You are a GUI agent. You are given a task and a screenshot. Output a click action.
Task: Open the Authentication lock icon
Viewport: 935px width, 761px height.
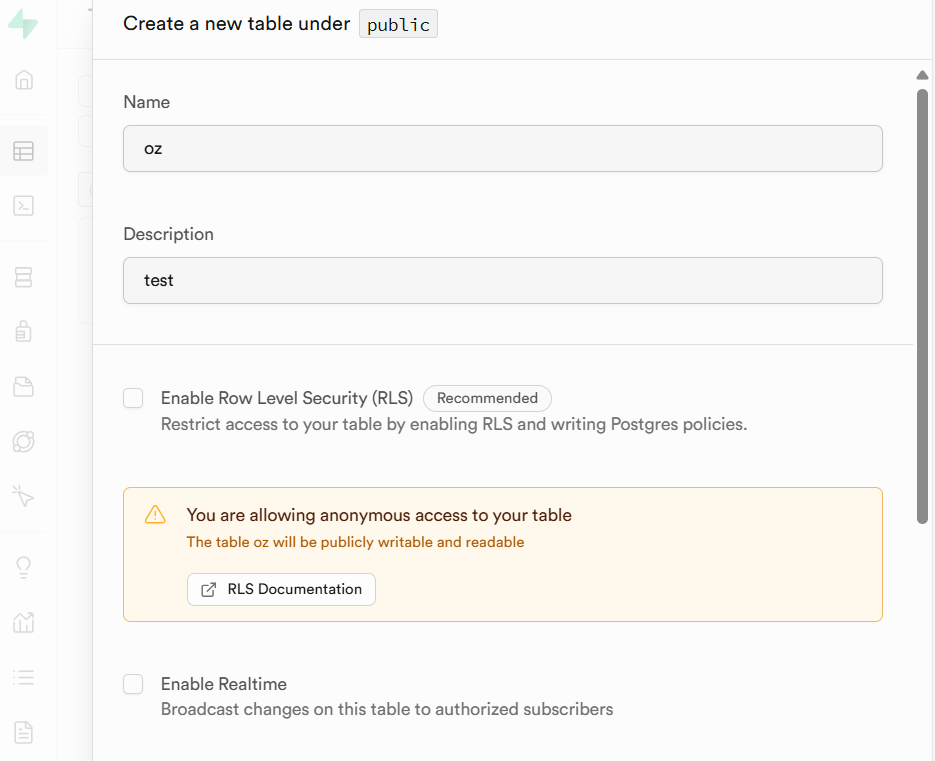24,331
